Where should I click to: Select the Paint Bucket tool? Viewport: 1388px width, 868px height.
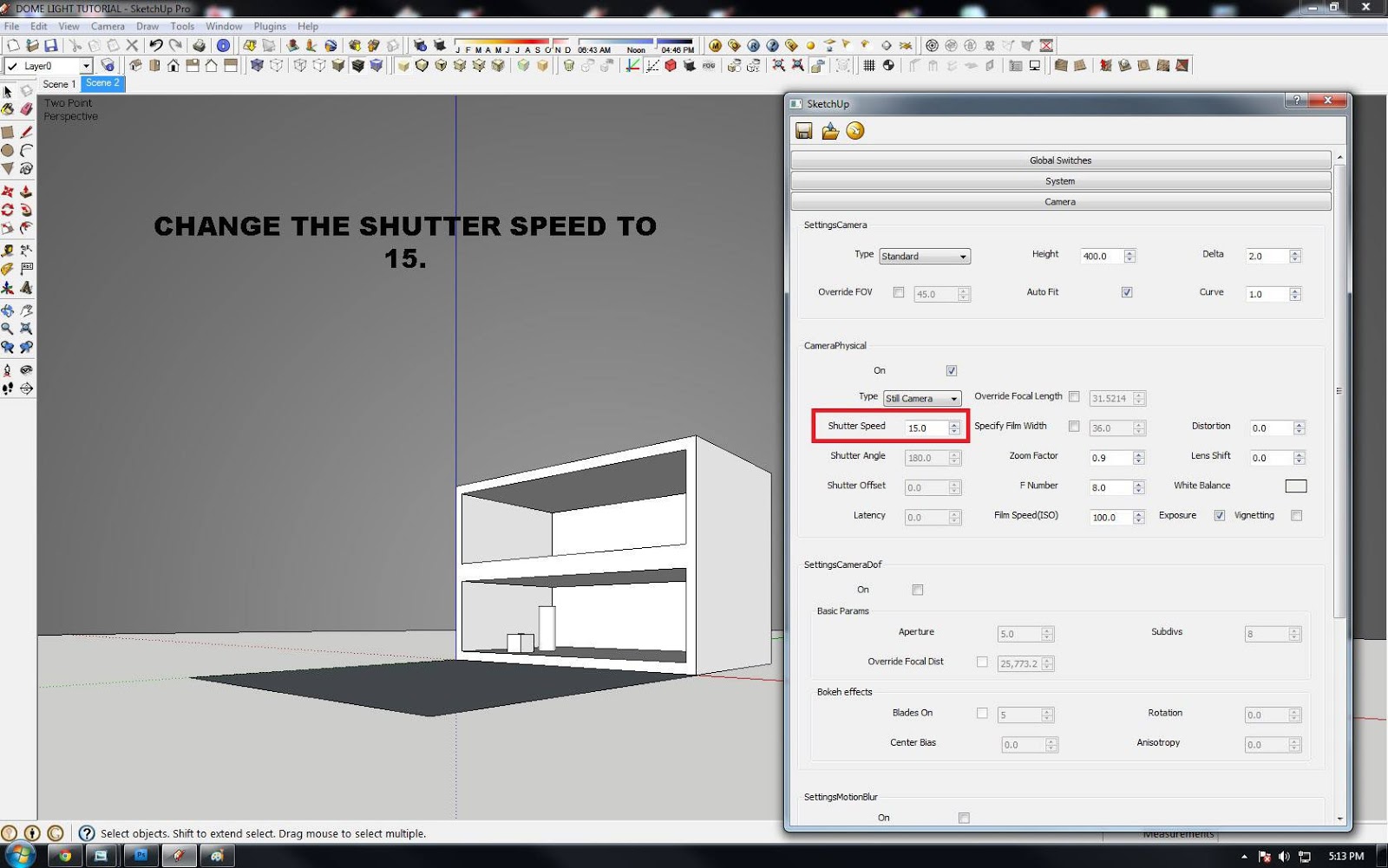pos(7,110)
